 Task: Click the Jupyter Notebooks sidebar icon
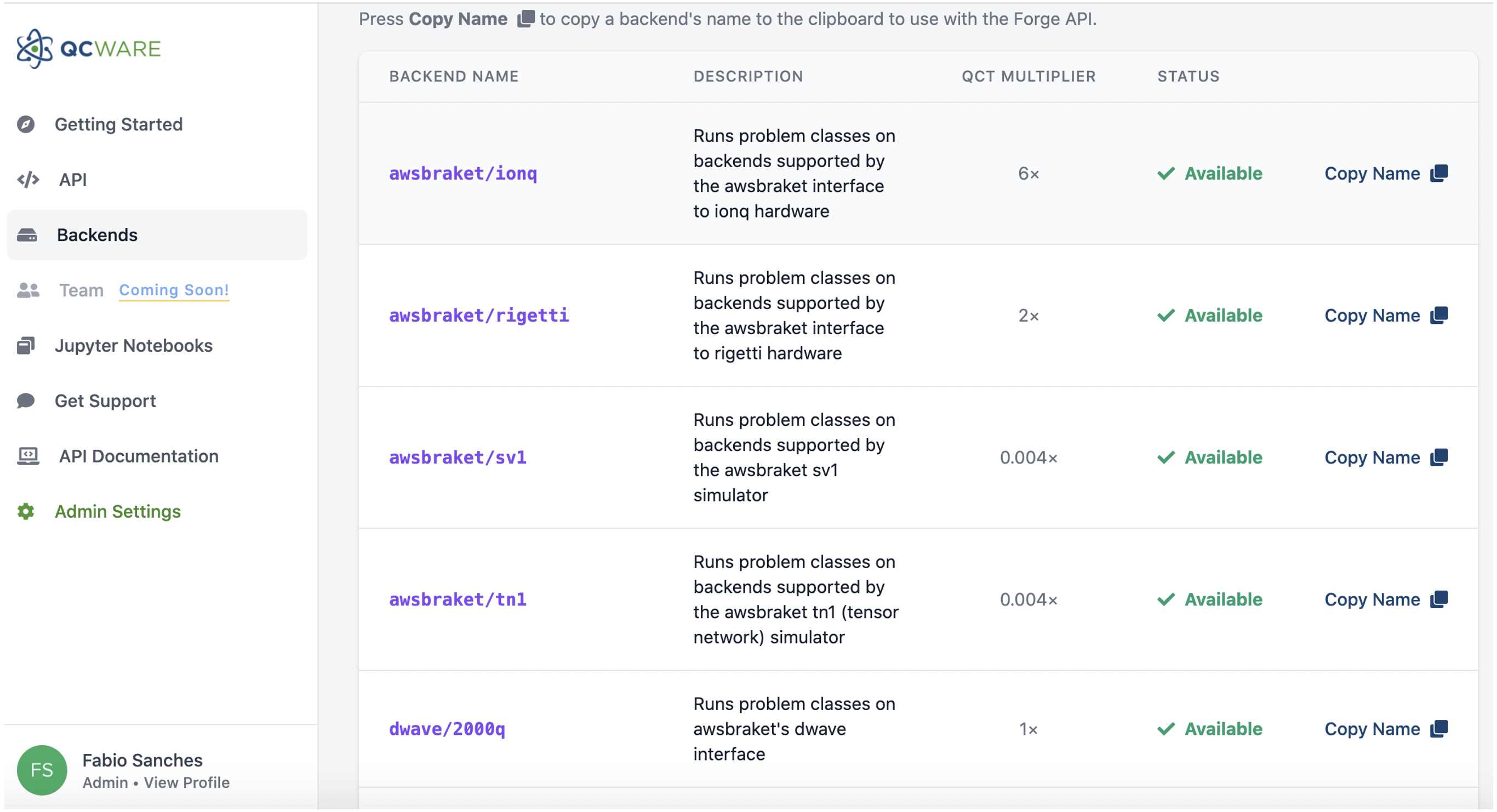point(26,346)
